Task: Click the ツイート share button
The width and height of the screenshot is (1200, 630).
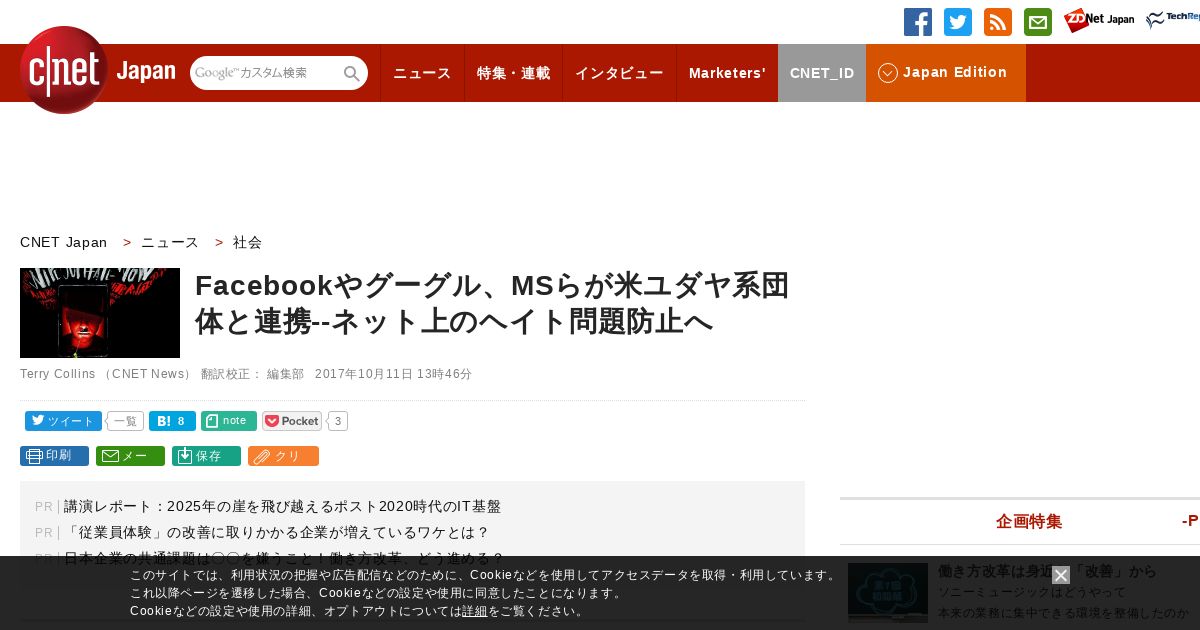Action: coord(63,421)
